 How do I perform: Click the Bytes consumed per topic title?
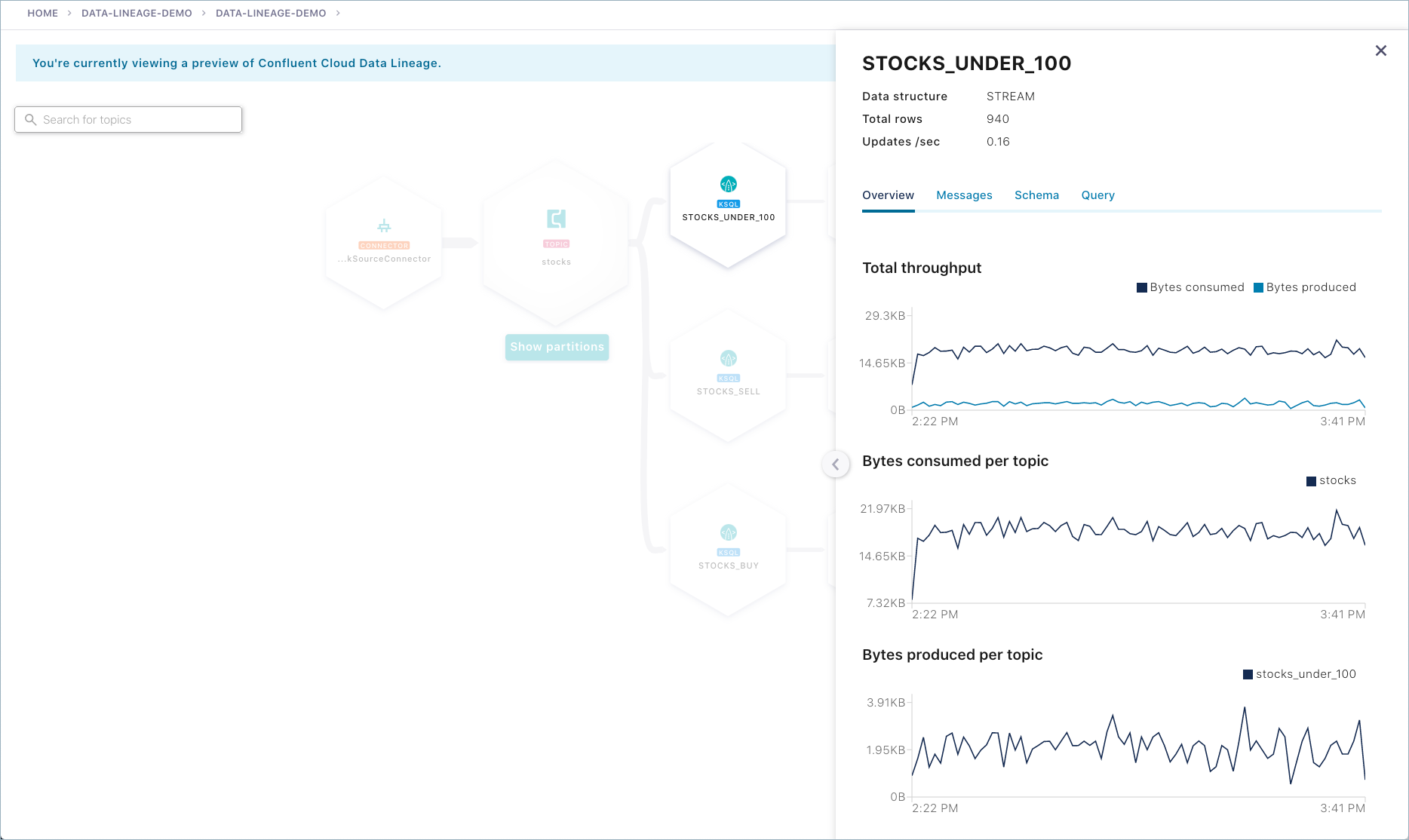point(955,461)
